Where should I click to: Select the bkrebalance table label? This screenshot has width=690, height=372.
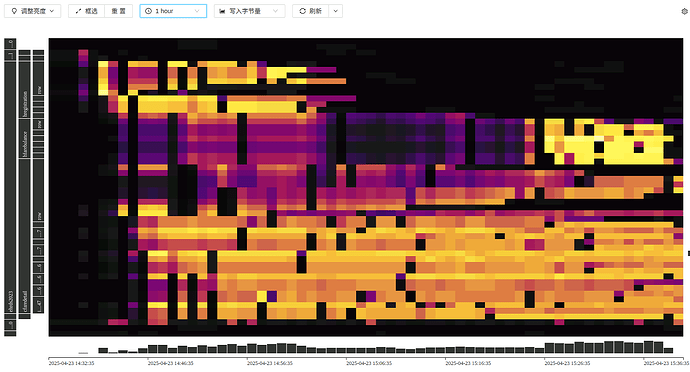coord(25,144)
